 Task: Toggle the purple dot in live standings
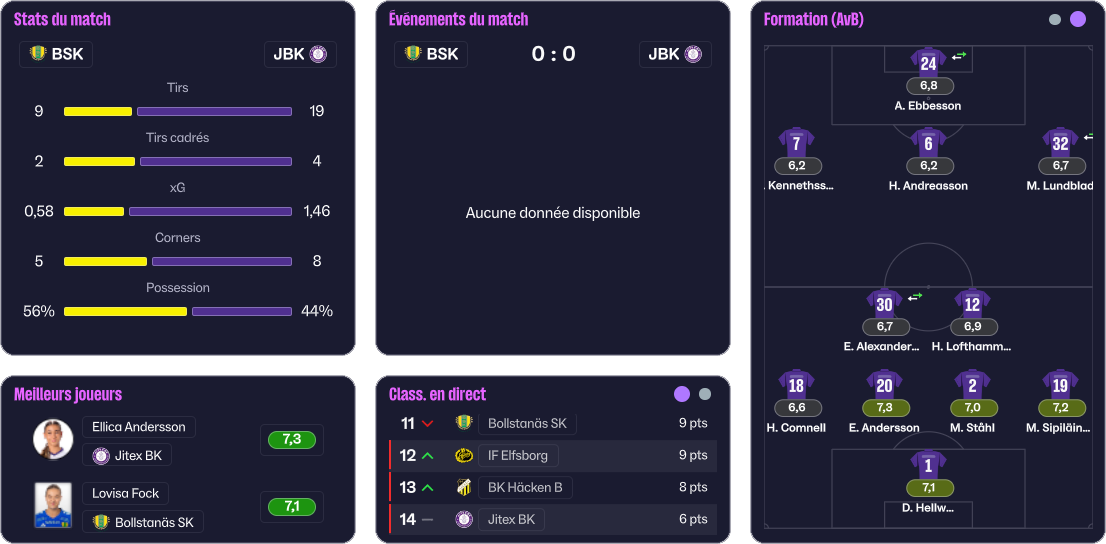pyautogui.click(x=682, y=394)
